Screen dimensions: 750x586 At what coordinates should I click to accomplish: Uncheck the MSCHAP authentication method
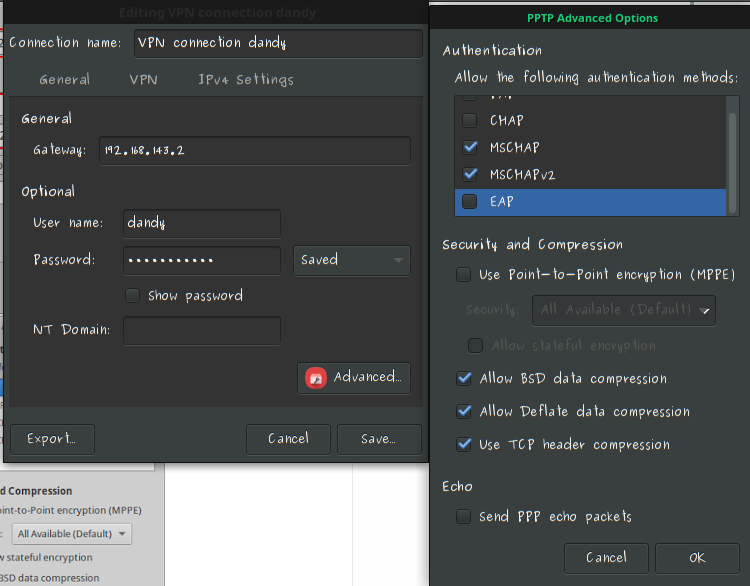coord(470,147)
